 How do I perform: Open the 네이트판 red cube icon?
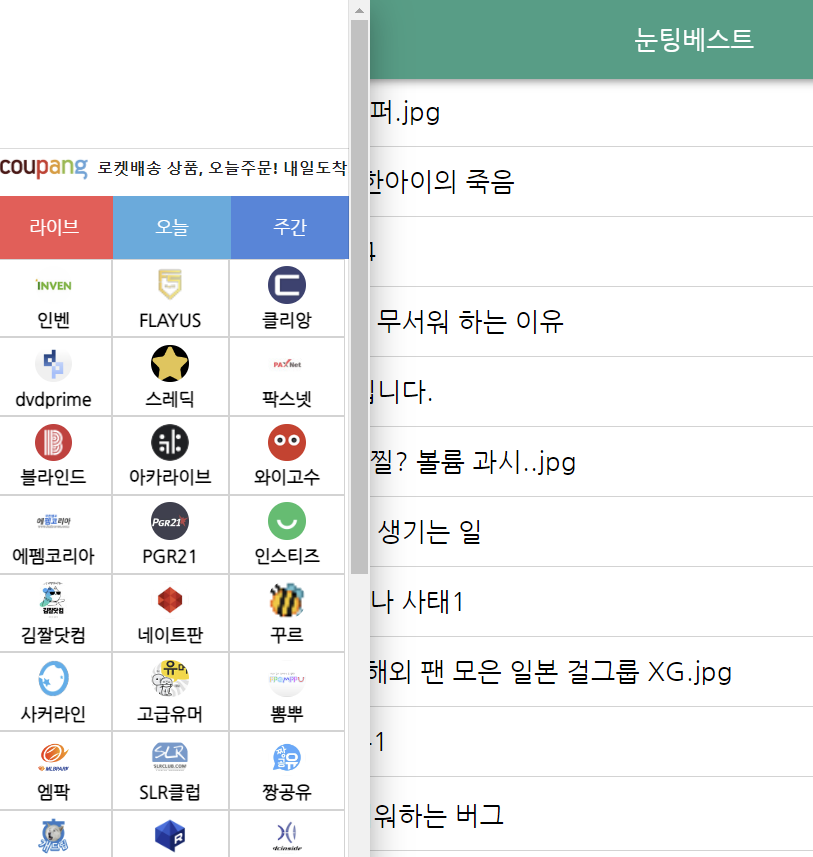170,600
